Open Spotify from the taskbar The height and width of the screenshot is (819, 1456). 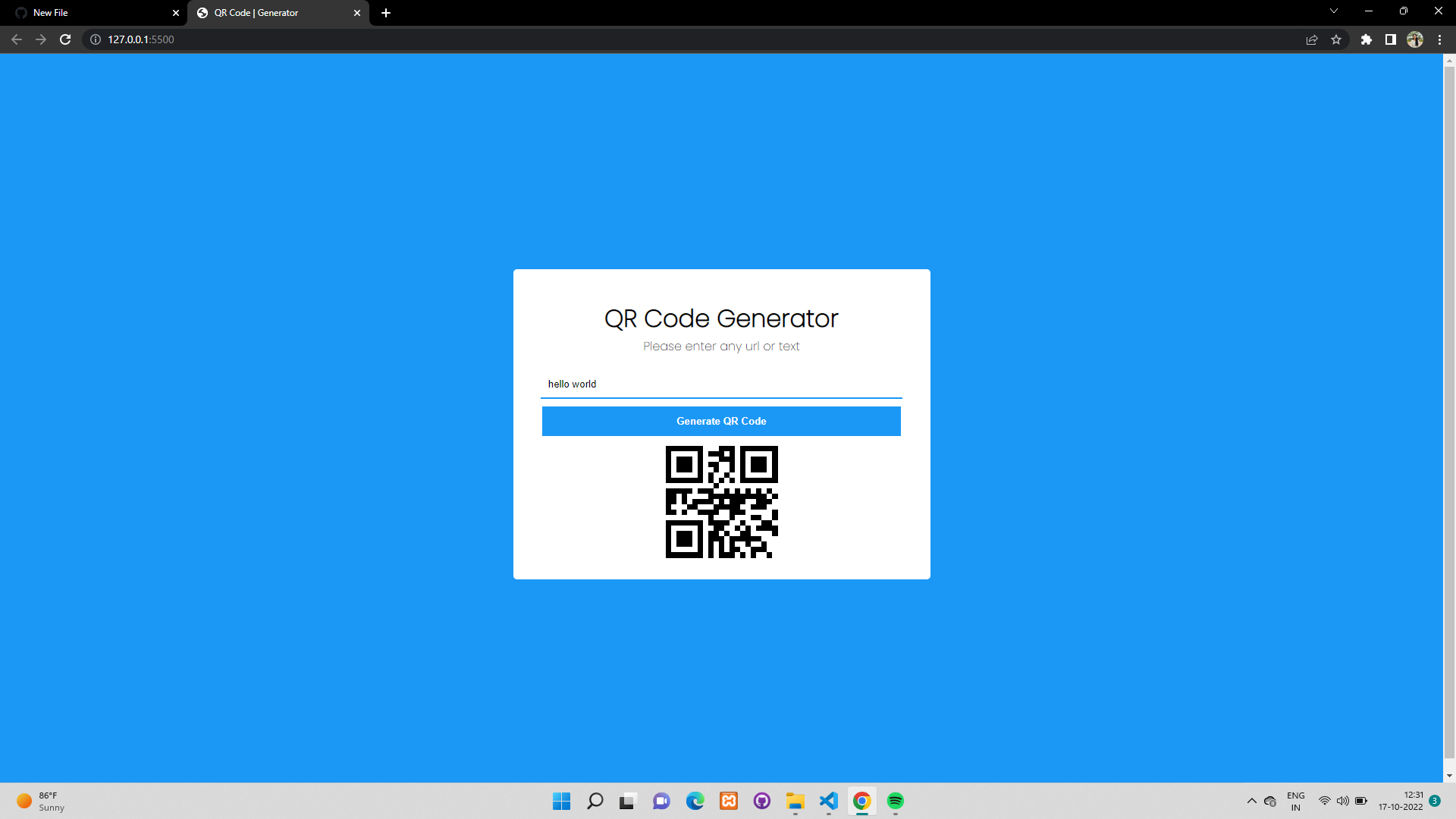pyautogui.click(x=896, y=801)
